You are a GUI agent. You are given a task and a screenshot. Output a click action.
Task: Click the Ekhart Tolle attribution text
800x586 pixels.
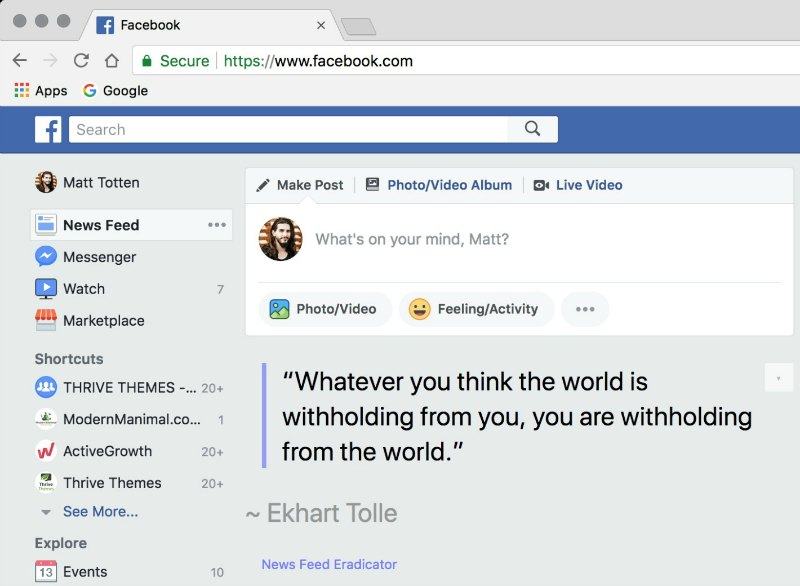(321, 513)
